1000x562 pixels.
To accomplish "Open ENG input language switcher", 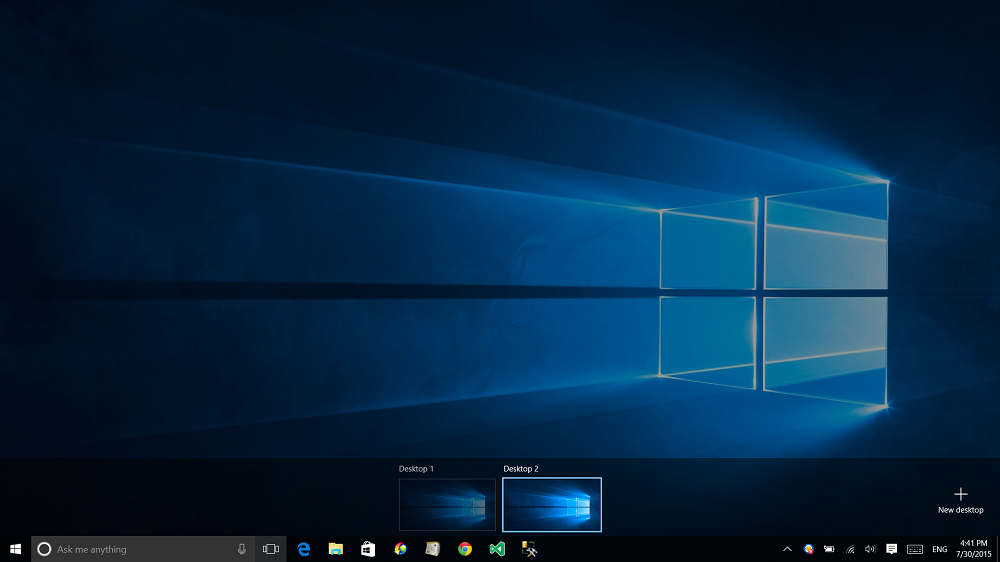I will point(940,549).
